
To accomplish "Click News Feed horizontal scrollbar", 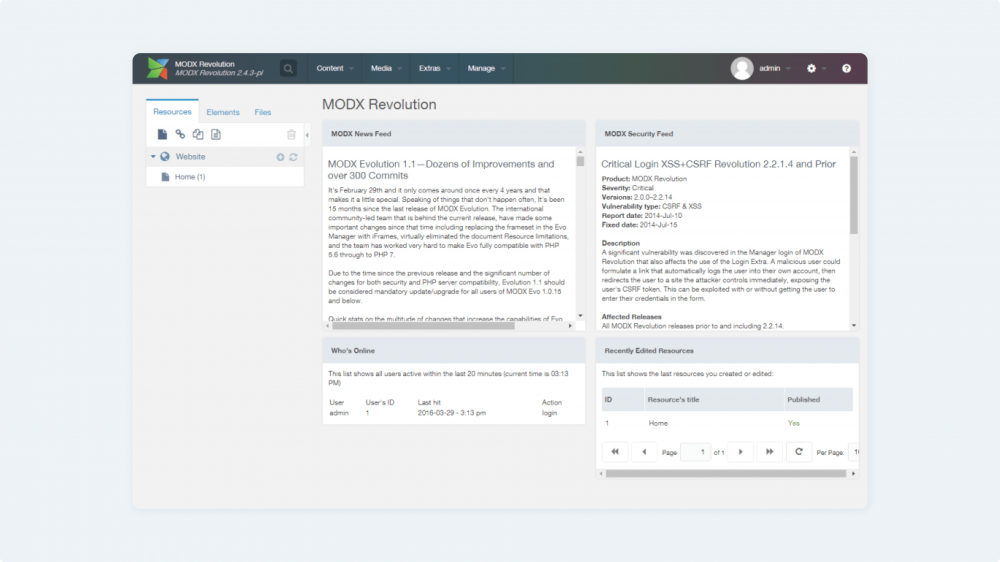I will tap(423, 326).
